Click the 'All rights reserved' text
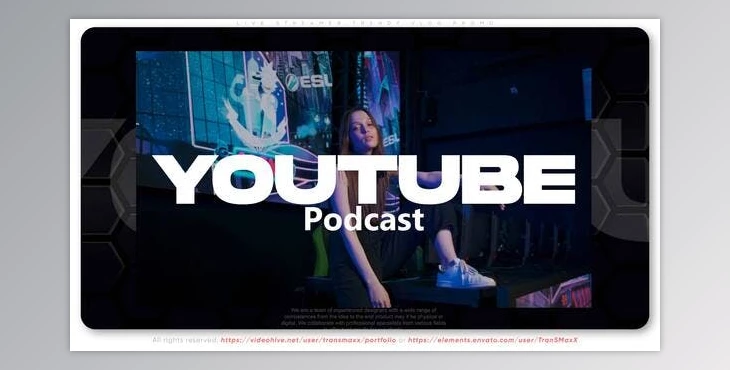Image resolution: width=730 pixels, height=370 pixels. (185, 340)
